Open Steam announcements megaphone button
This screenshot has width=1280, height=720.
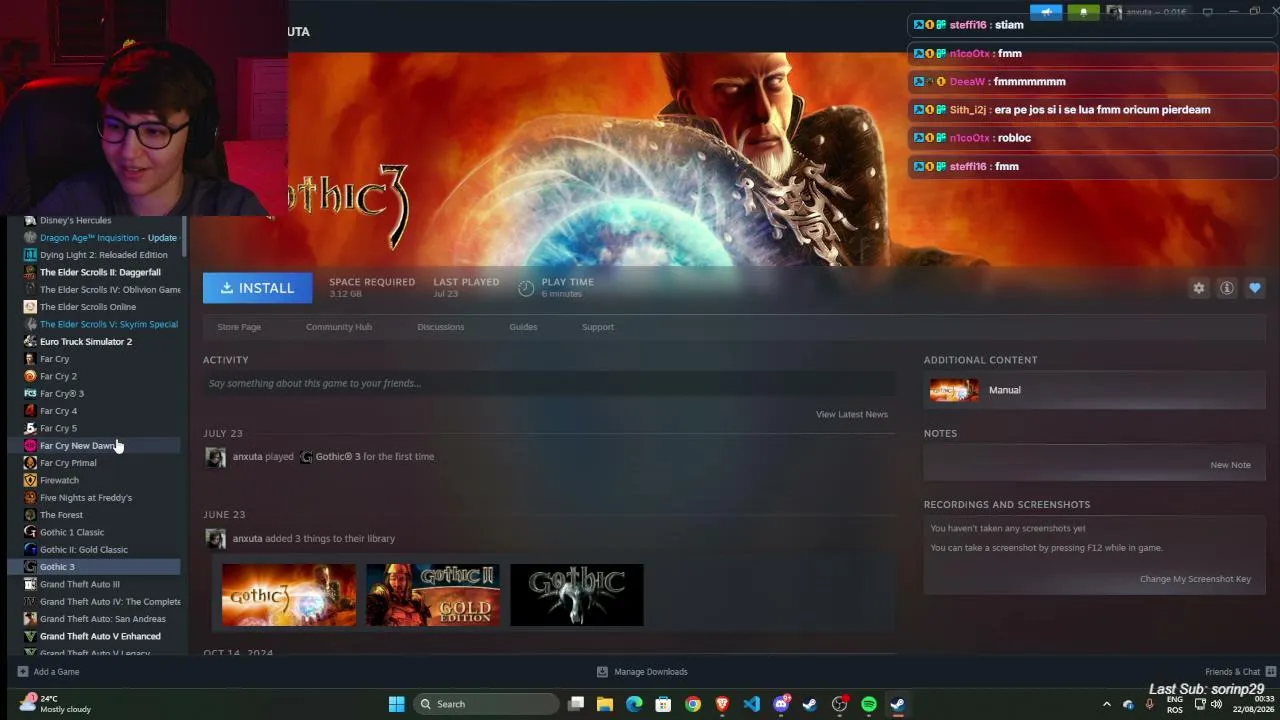[x=1046, y=12]
